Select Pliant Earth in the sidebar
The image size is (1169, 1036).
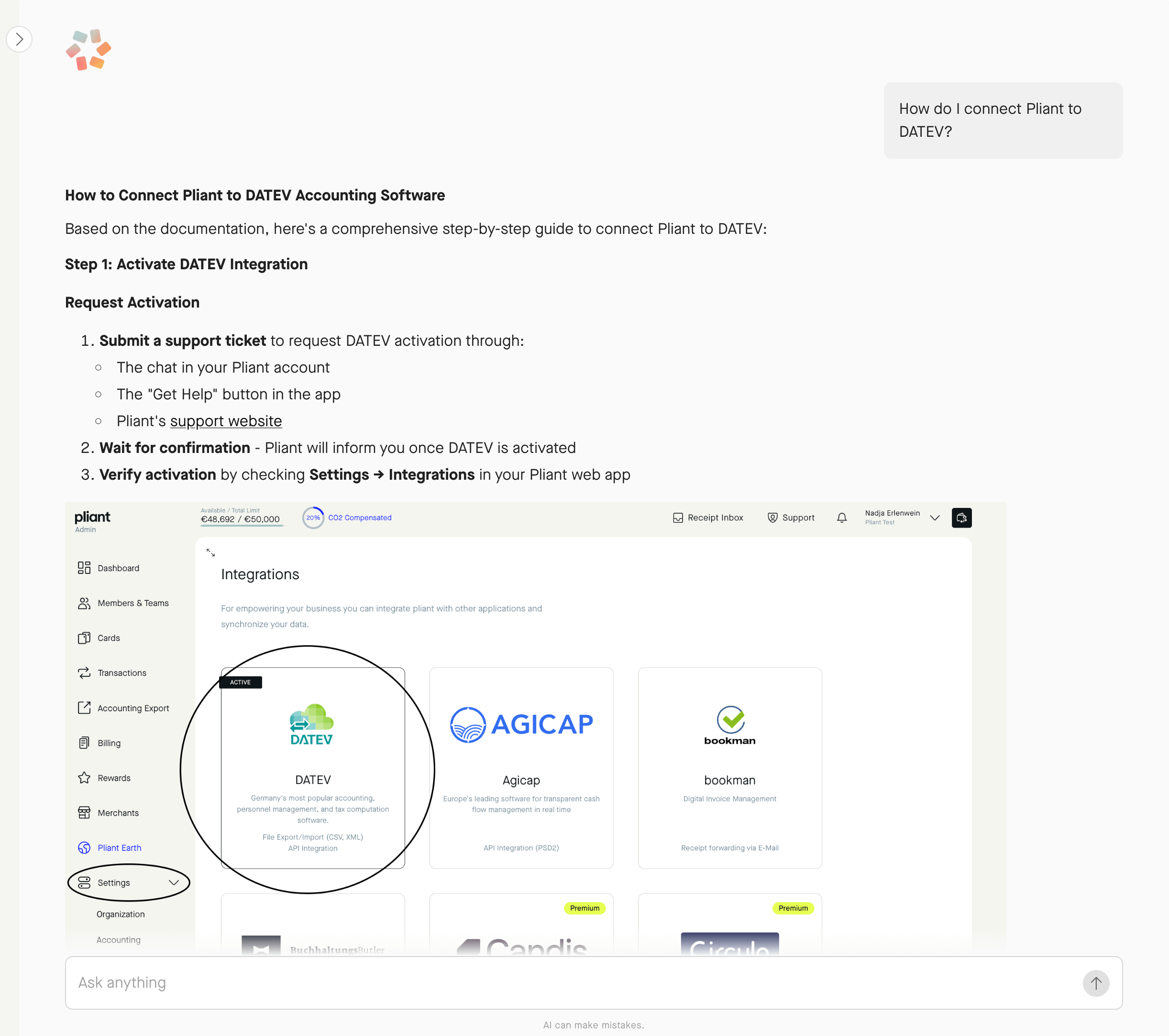pyautogui.click(x=119, y=847)
